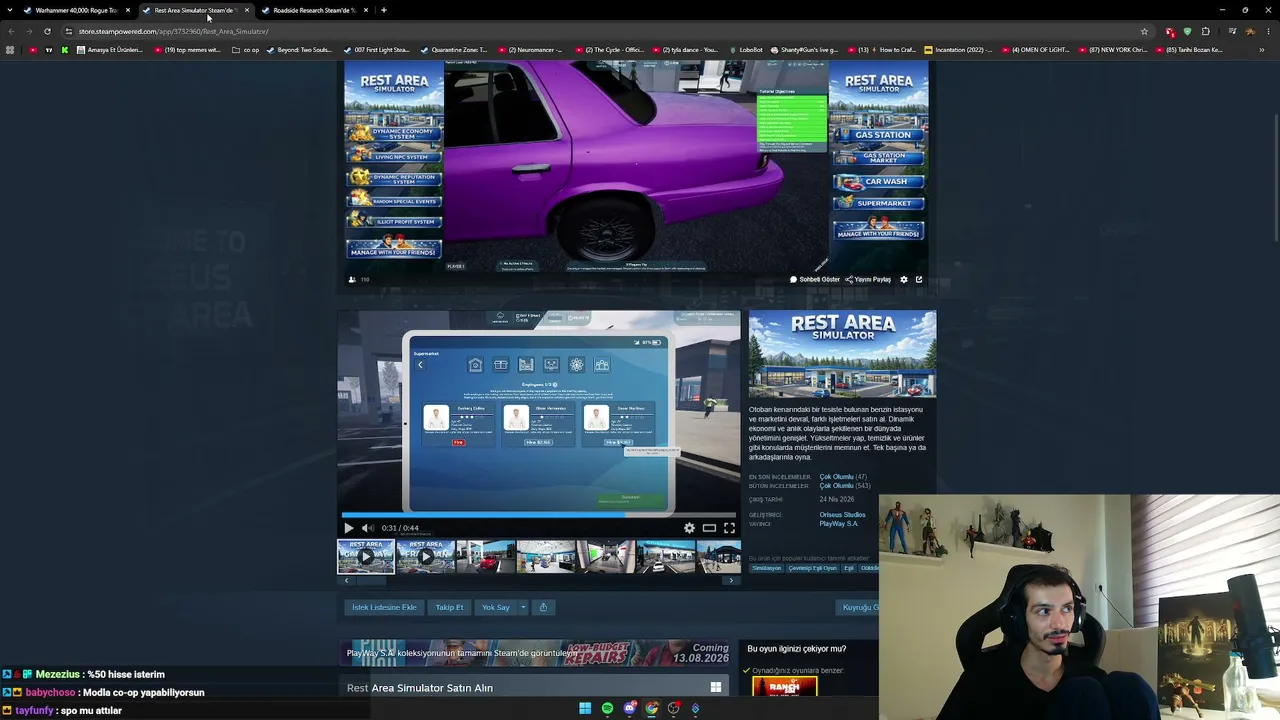
Task: Click the Yok Say button
Action: coord(495,607)
